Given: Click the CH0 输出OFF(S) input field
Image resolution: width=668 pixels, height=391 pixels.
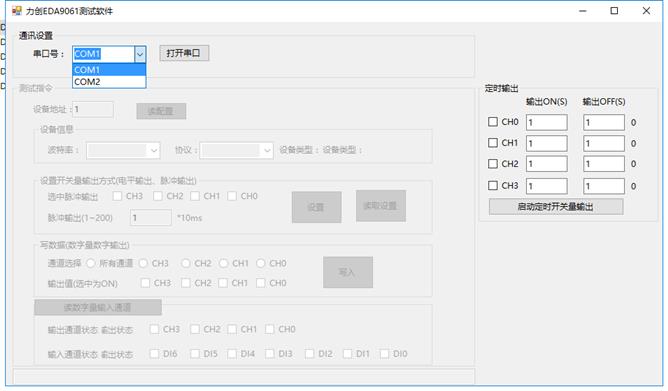Looking at the screenshot, I should pos(604,122).
